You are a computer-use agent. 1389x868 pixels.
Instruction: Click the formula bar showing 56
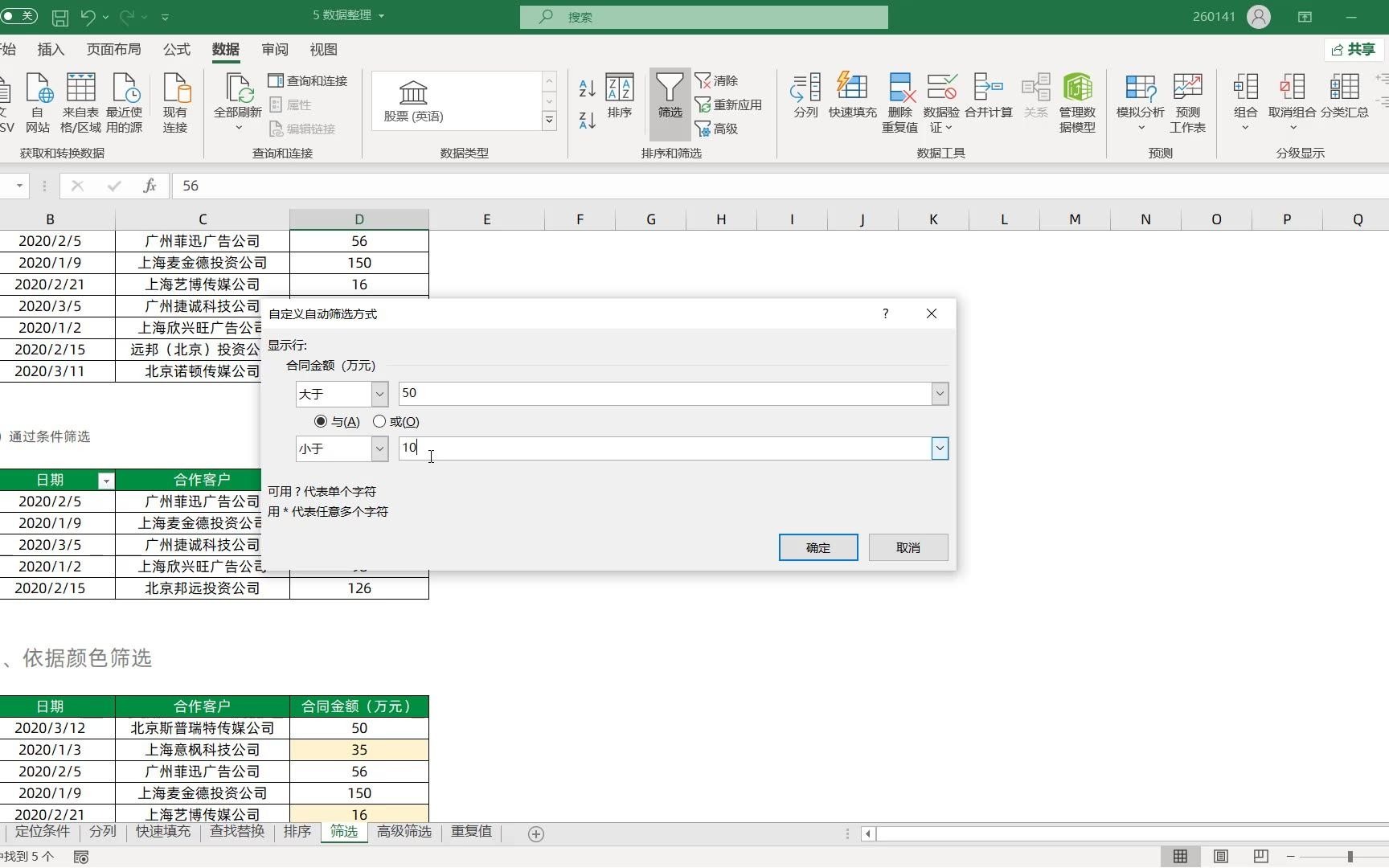780,186
